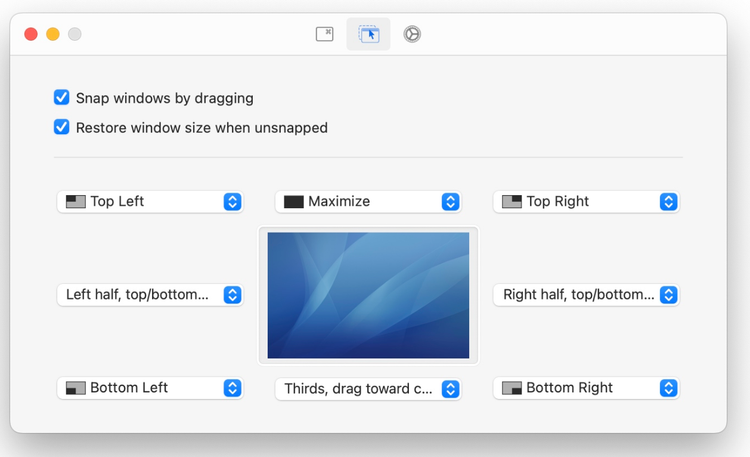Select the snap areas toolbar icon
The height and width of the screenshot is (457, 750).
pos(369,34)
